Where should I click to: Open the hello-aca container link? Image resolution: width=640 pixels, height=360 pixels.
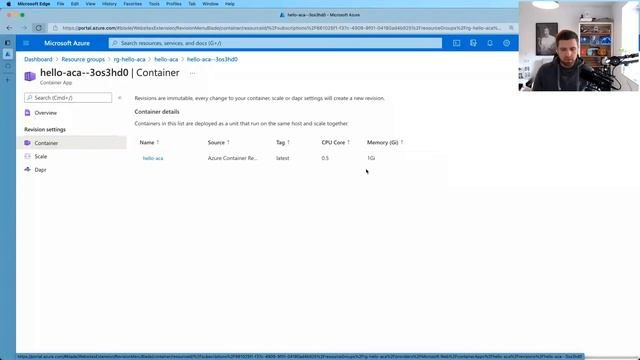click(x=153, y=158)
